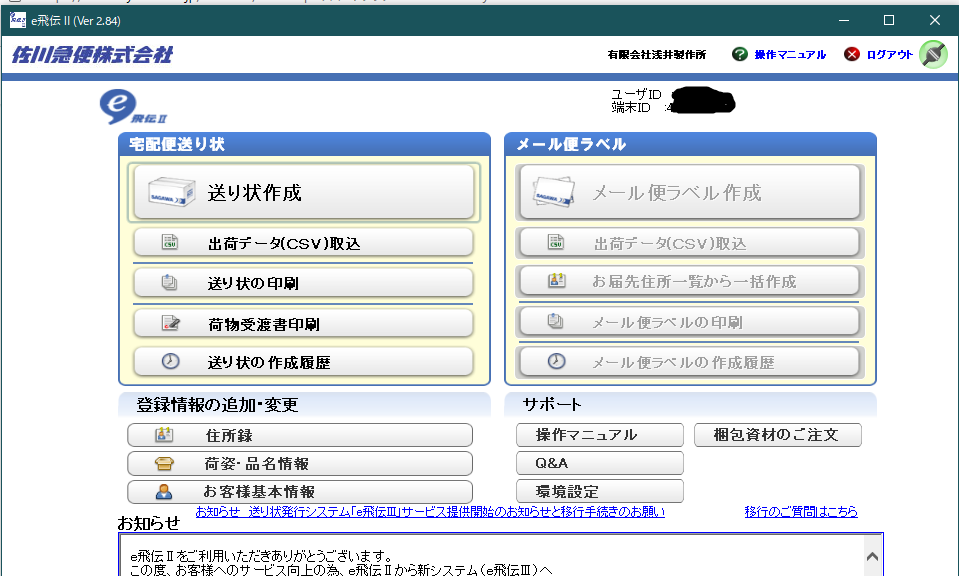Click the app icon in the title bar

[x=18, y=20]
